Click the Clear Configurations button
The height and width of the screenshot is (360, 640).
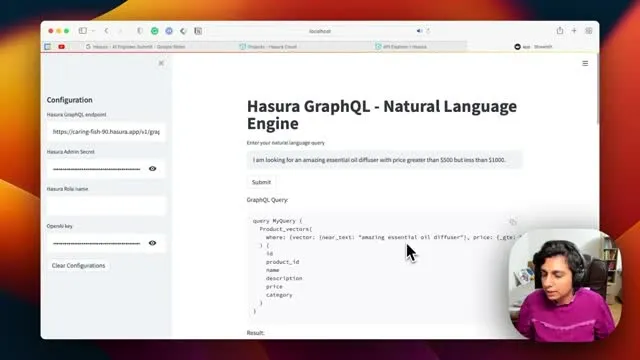pos(78,265)
